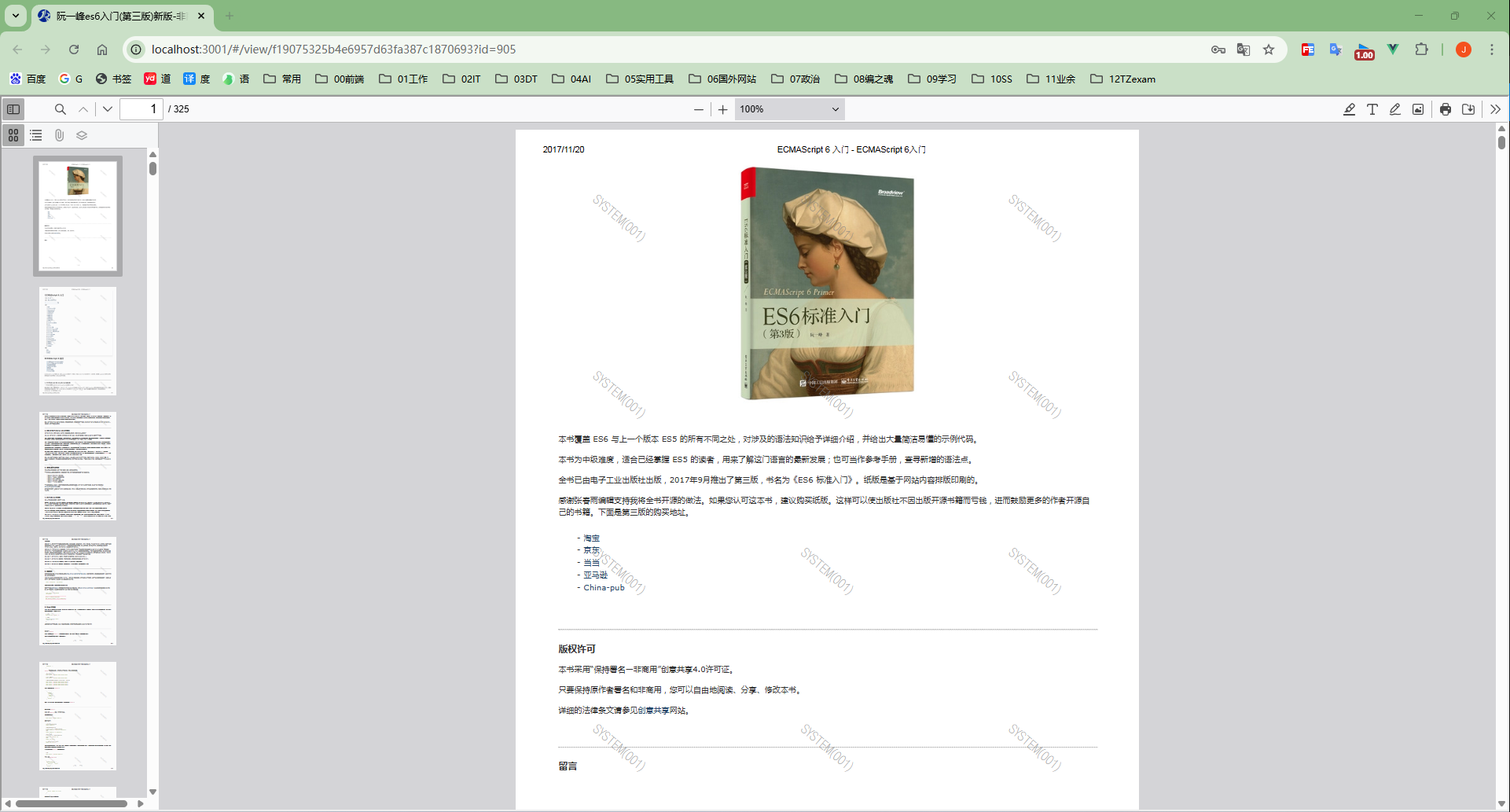1510x812 pixels.
Task: Click the 亚马逊 purchase link
Action: (x=595, y=575)
